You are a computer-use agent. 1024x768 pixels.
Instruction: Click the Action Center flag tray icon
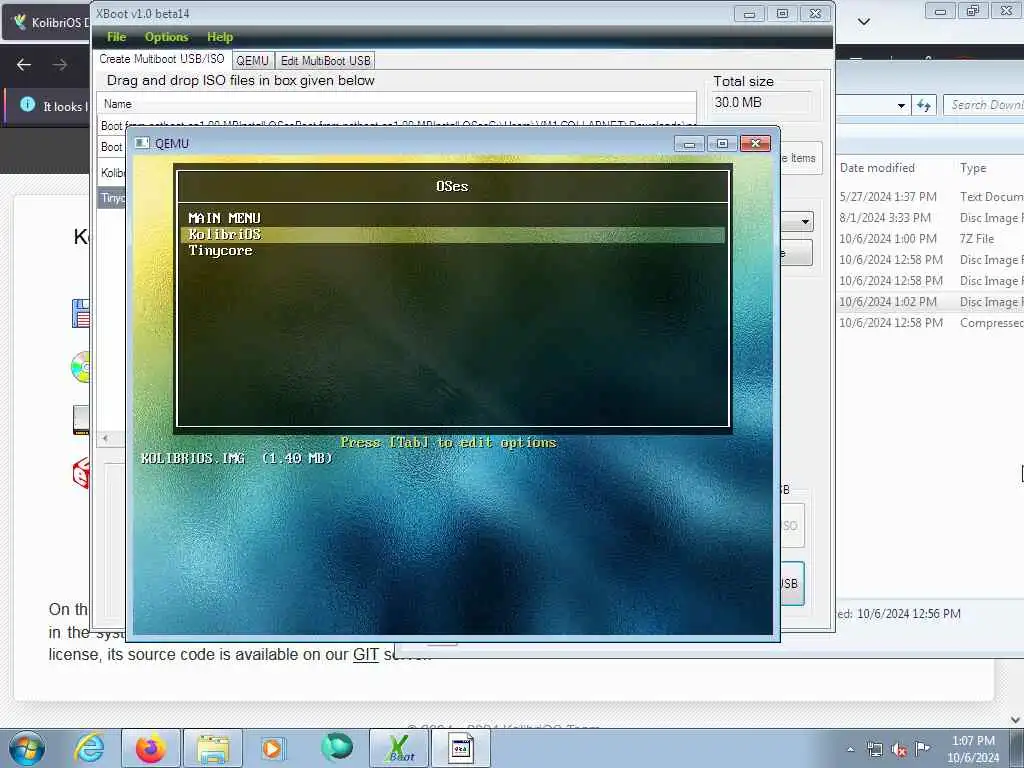(x=922, y=748)
